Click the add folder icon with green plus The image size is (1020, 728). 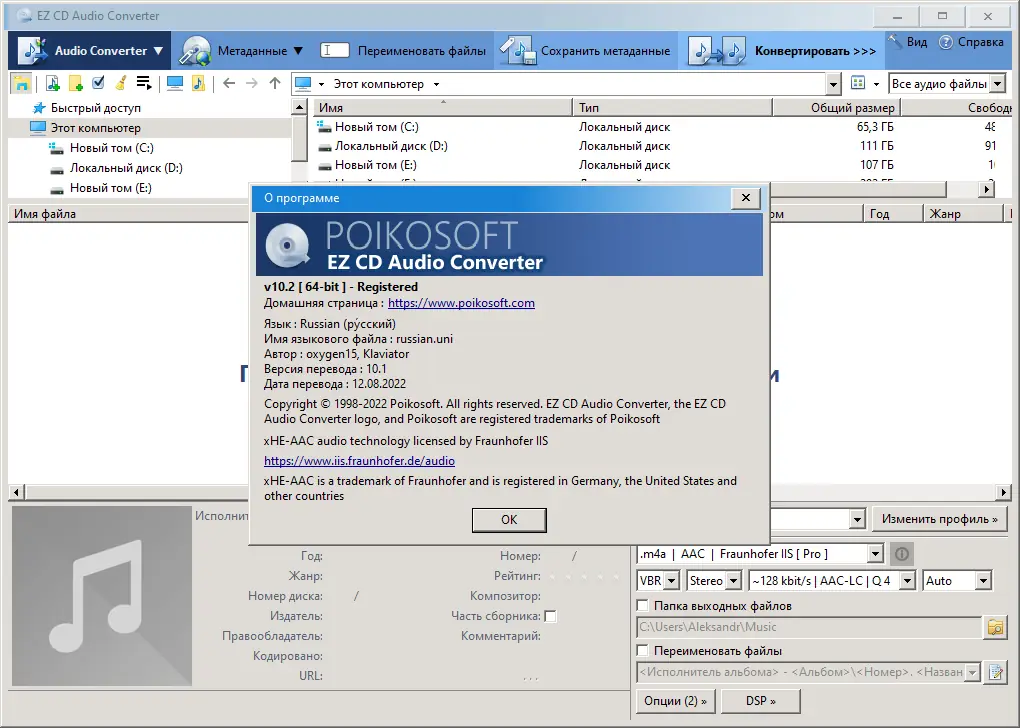click(75, 83)
